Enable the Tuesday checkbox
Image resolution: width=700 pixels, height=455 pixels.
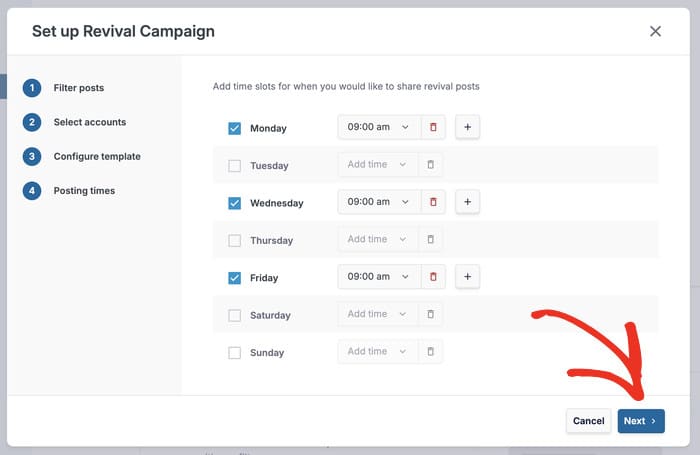[x=235, y=166]
